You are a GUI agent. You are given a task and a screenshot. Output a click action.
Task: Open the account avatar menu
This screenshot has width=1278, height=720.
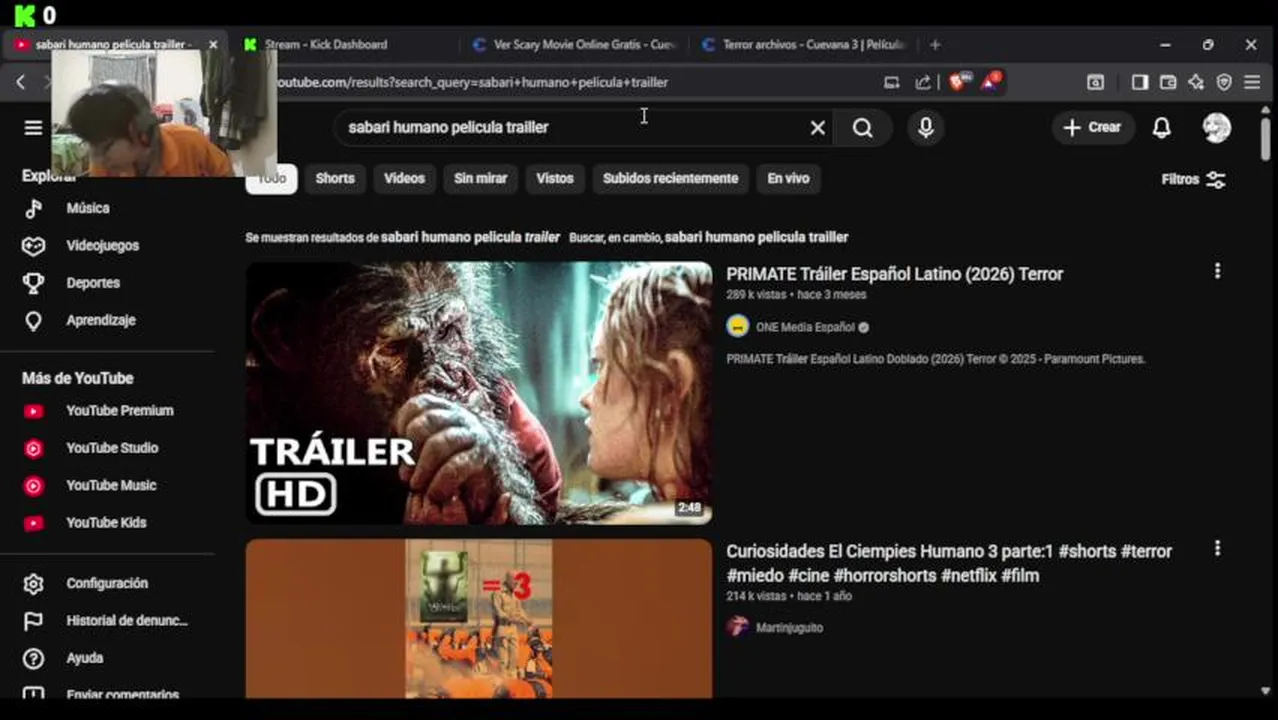tap(1216, 127)
